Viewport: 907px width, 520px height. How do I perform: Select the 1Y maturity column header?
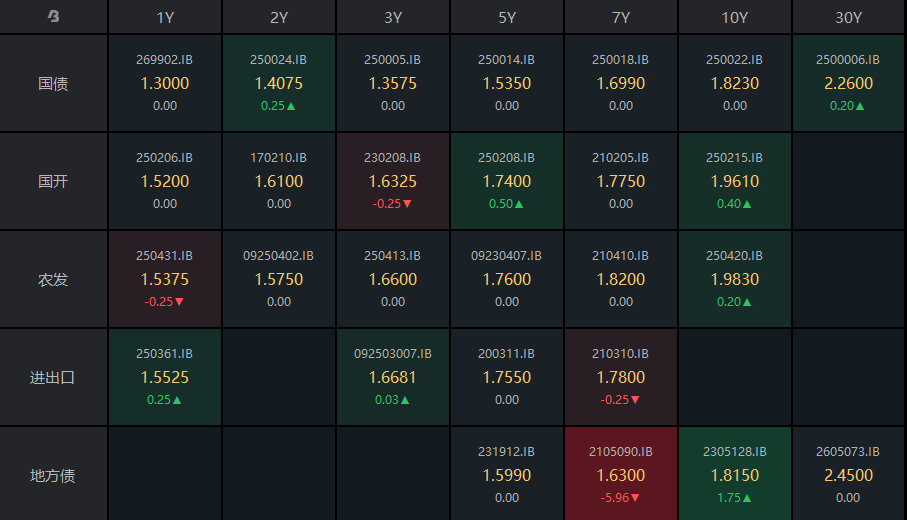tap(165, 17)
